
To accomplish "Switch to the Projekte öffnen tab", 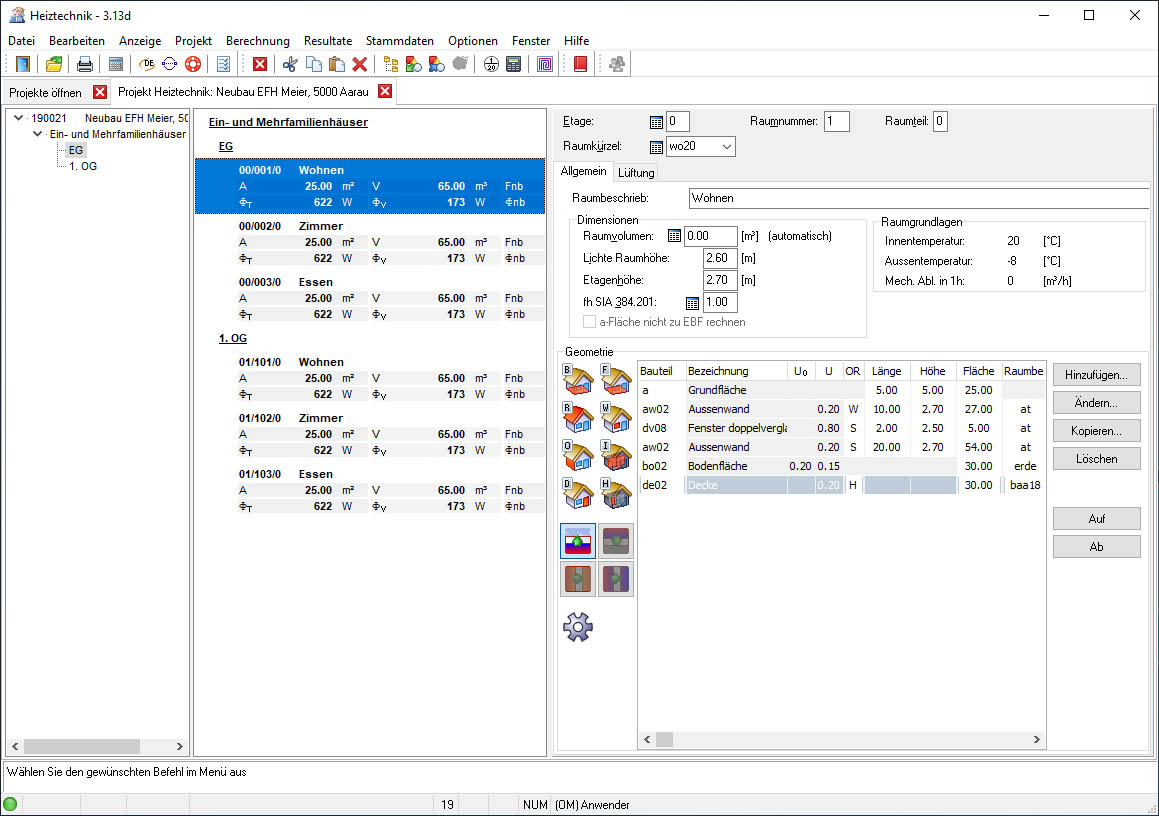I will [45, 92].
